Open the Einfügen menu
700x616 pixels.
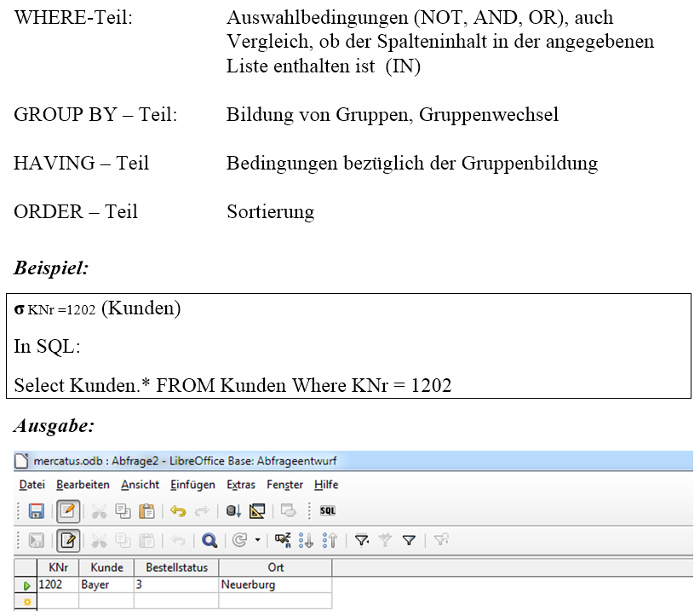coord(192,484)
